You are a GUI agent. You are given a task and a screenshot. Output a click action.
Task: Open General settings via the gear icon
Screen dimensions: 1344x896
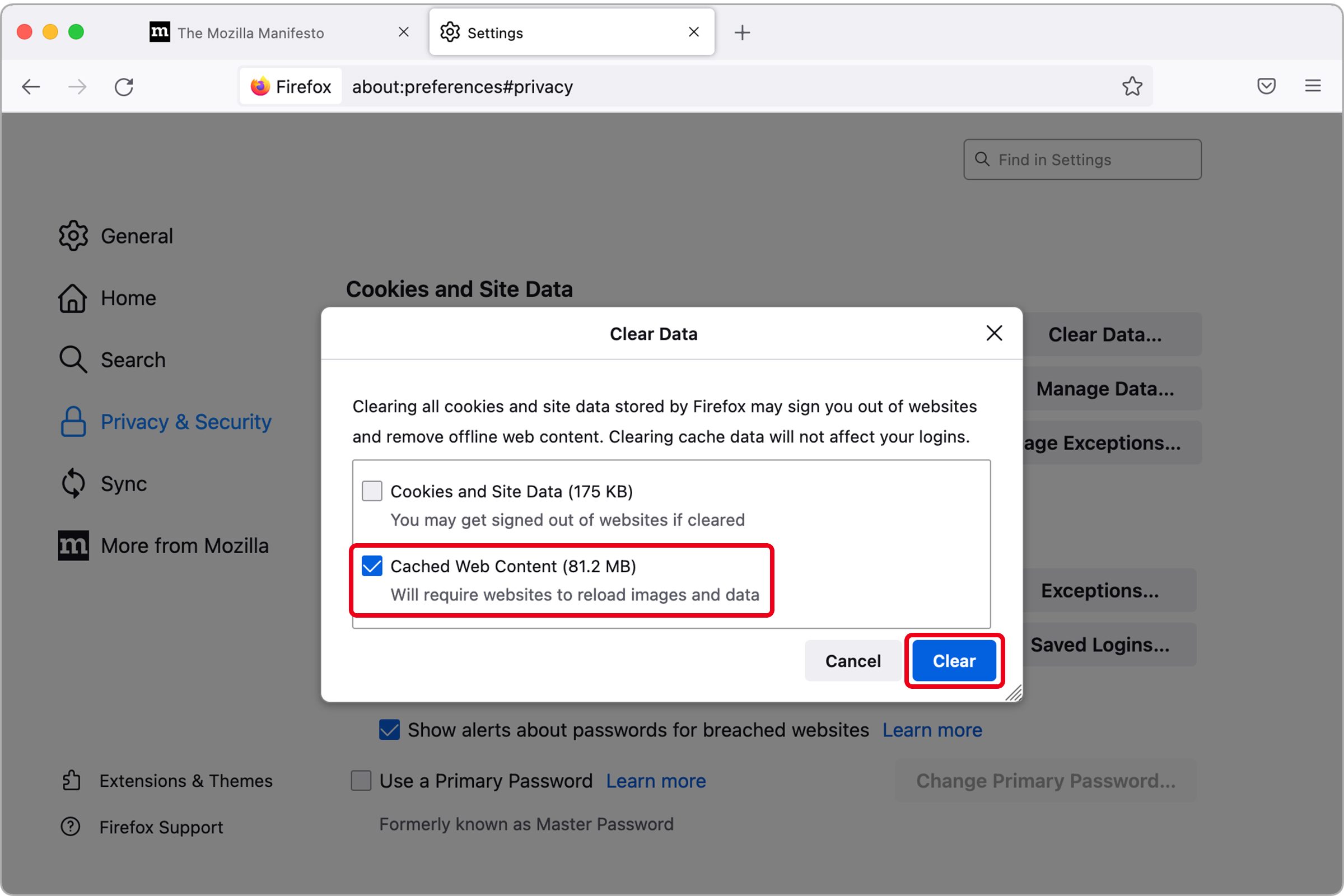(x=73, y=235)
